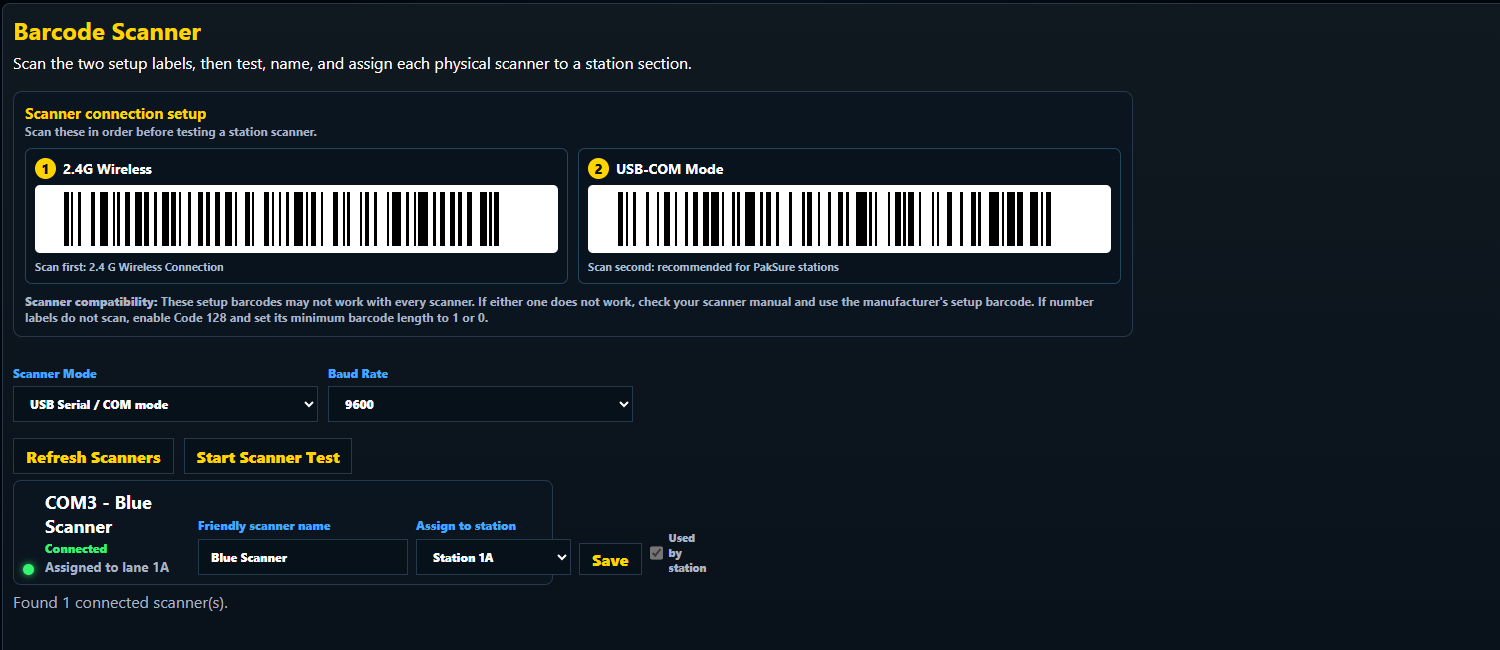Click the yellow step 2 badge
The width and height of the screenshot is (1500, 650).
(598, 169)
